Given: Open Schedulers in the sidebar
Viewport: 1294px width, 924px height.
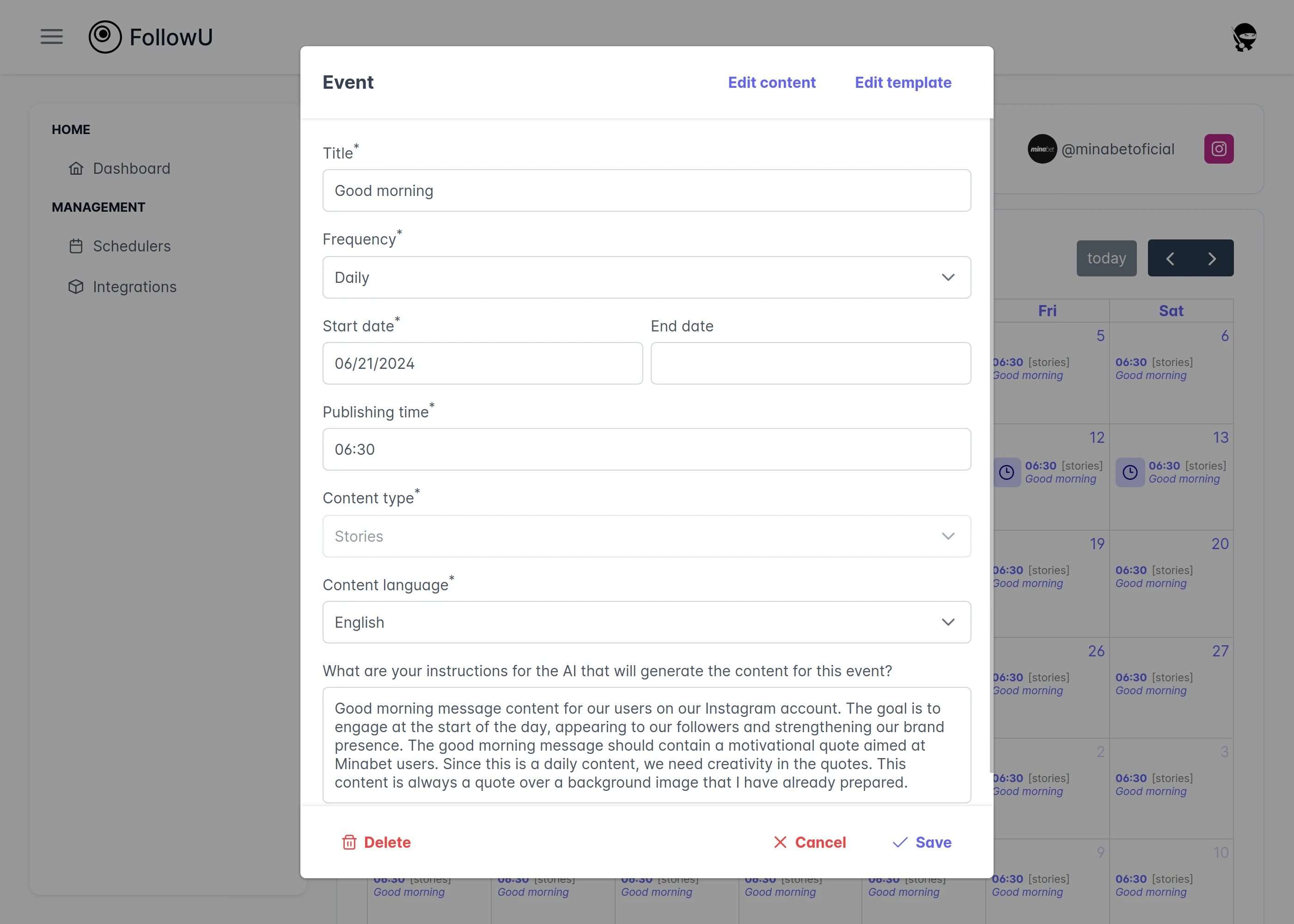Looking at the screenshot, I should (131, 246).
